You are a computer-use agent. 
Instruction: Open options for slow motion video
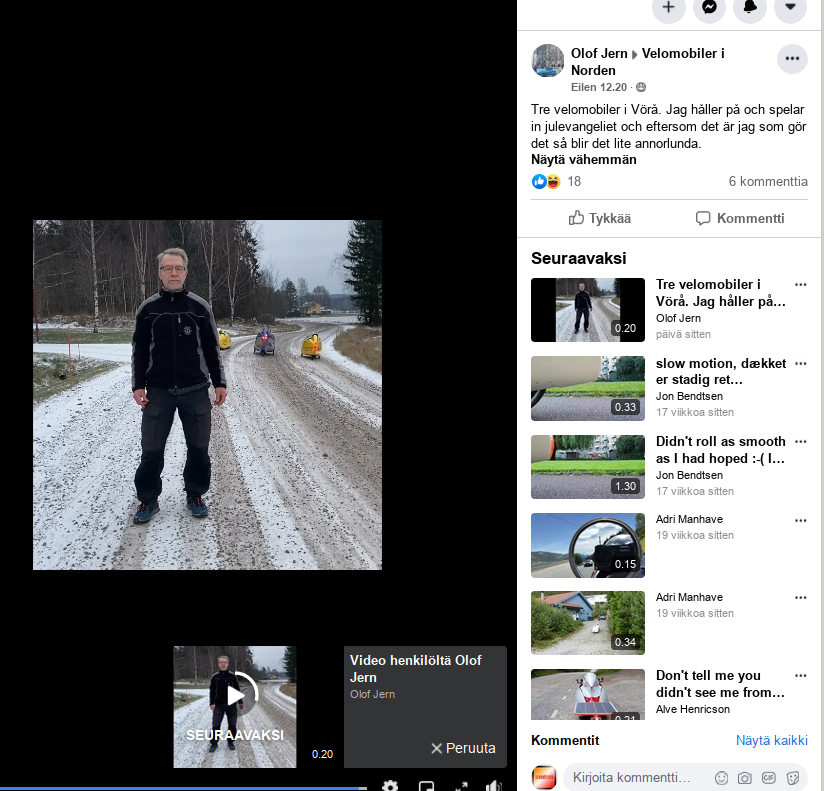click(800, 364)
